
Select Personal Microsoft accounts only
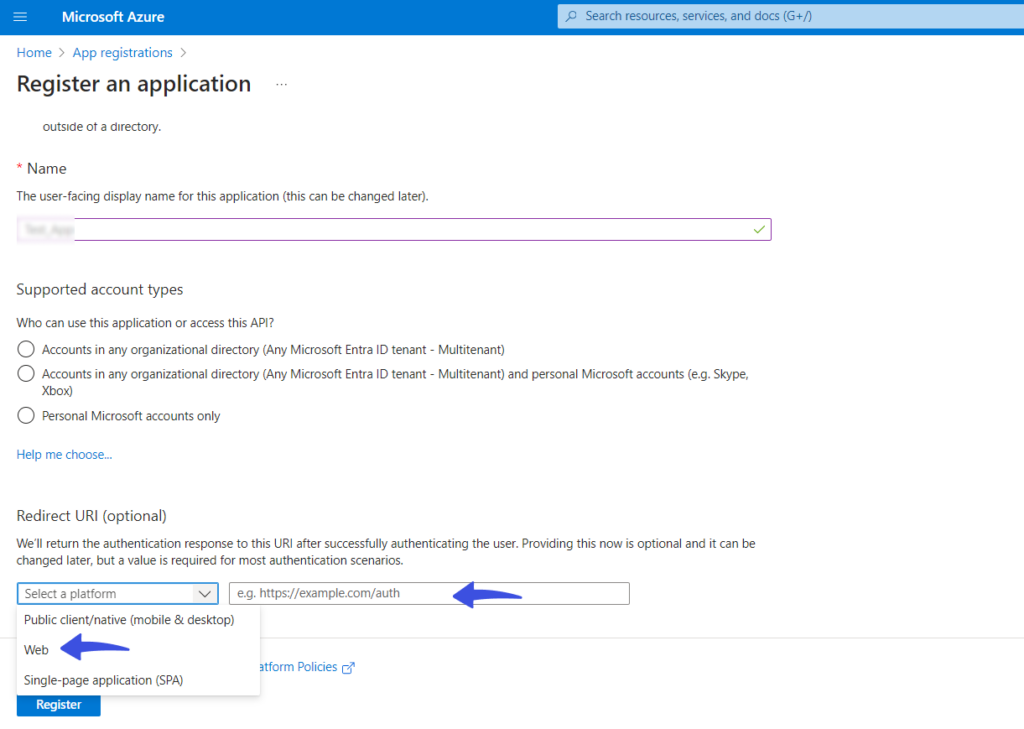(26, 415)
